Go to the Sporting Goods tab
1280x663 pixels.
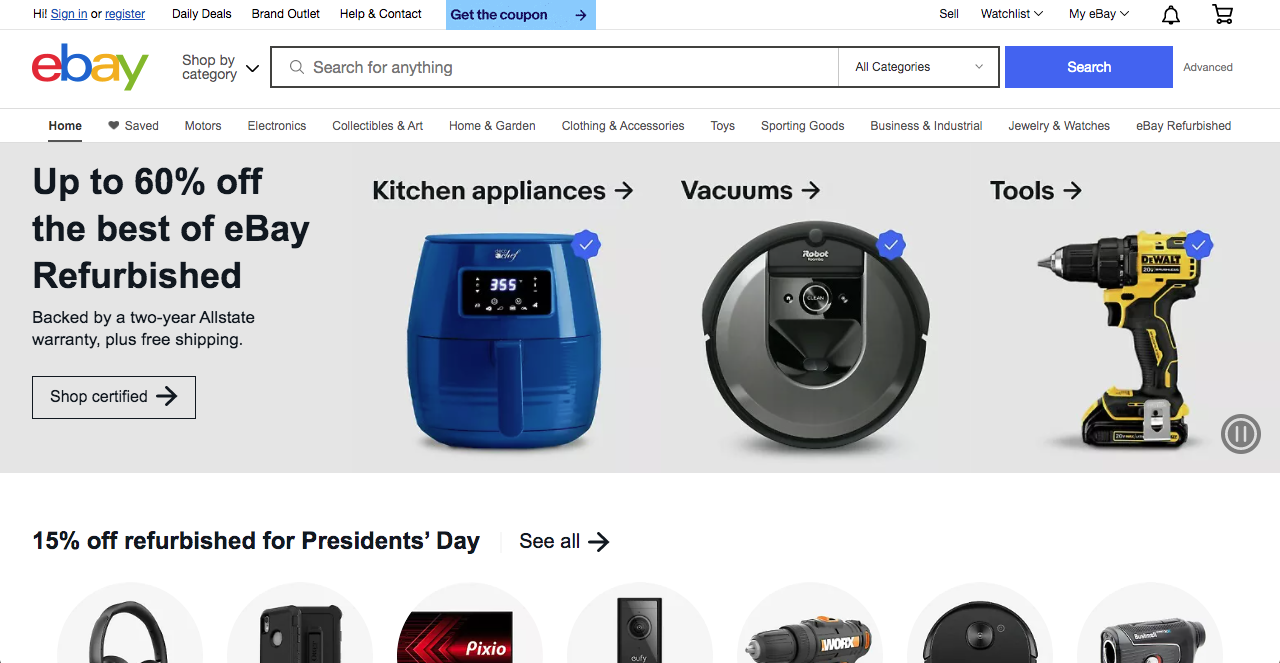(802, 126)
